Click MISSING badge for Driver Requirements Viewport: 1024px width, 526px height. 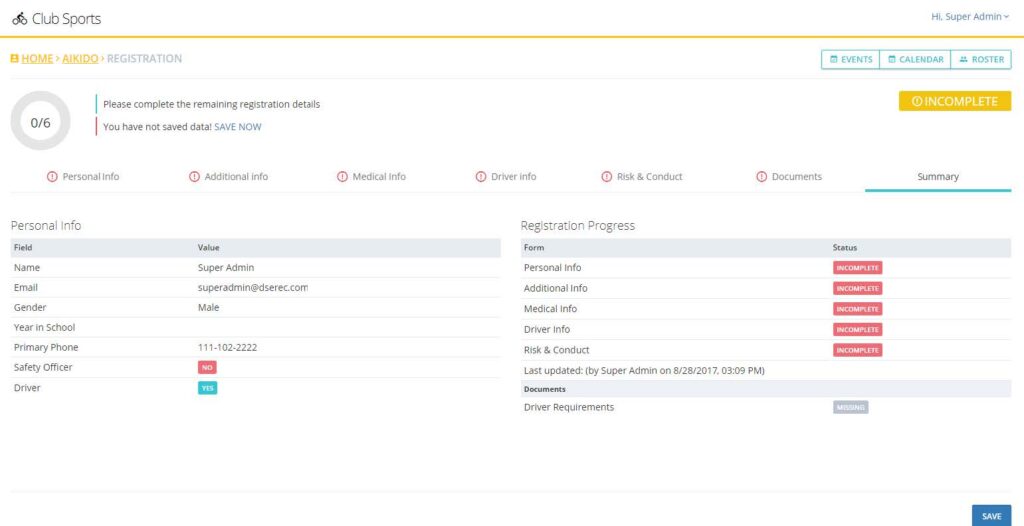pyautogui.click(x=851, y=408)
